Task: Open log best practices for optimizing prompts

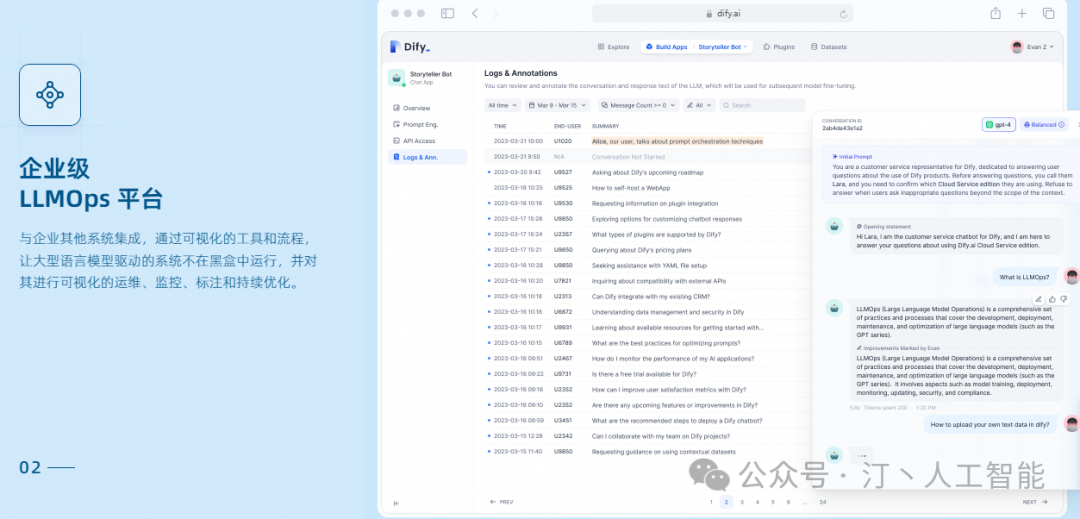Action: pos(666,343)
